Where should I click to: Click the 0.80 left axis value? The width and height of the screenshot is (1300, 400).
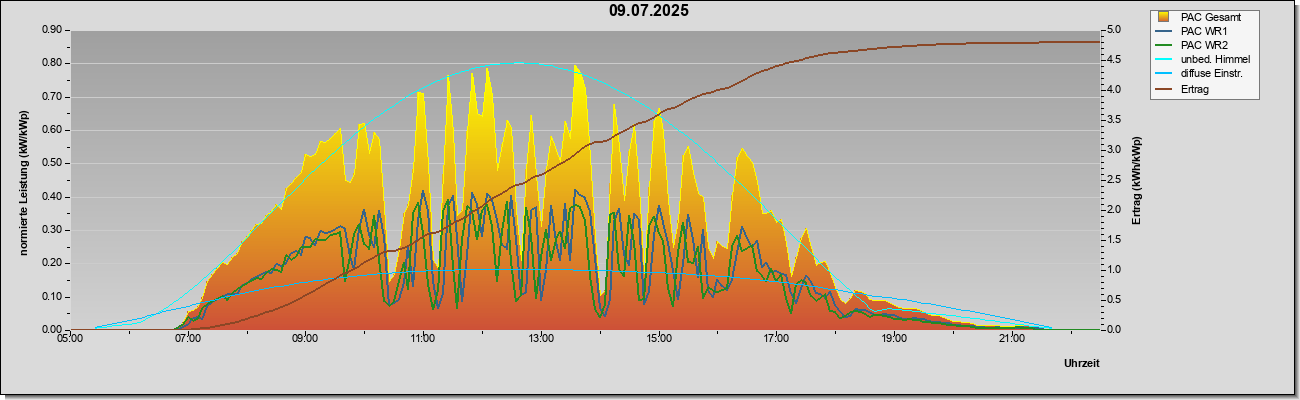click(x=53, y=63)
